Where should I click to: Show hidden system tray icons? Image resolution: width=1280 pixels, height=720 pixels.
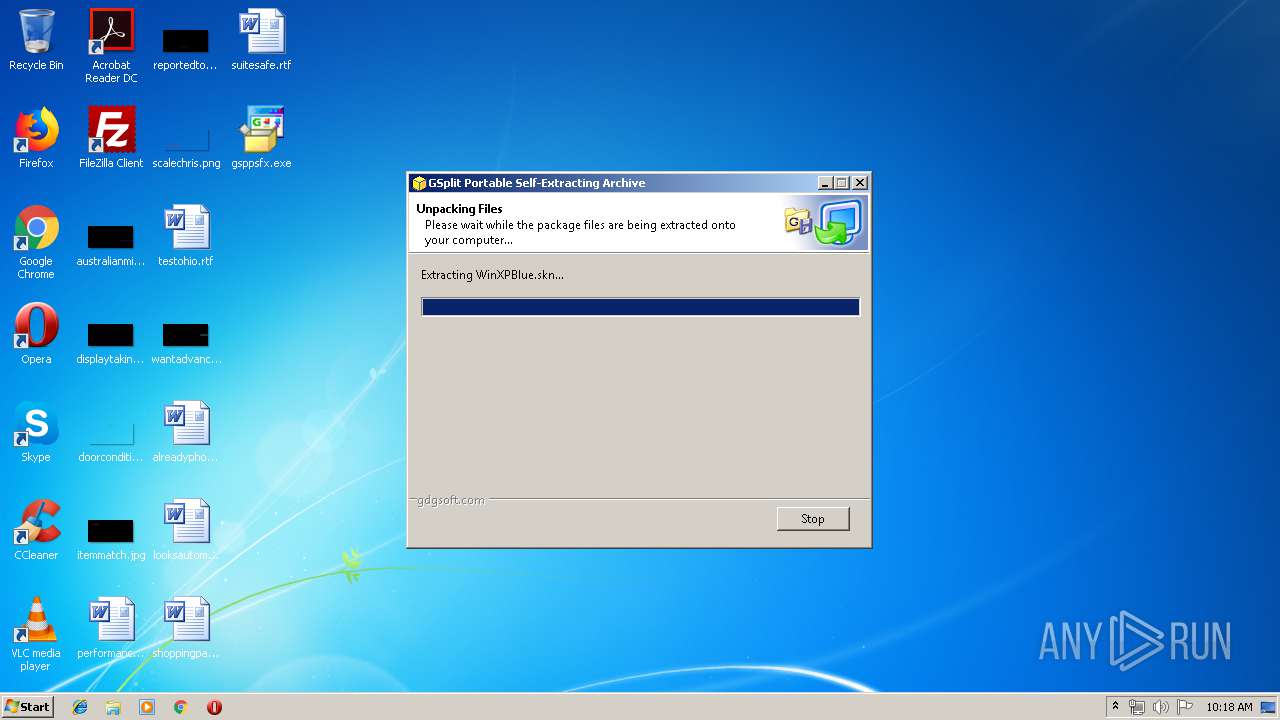coord(1115,707)
